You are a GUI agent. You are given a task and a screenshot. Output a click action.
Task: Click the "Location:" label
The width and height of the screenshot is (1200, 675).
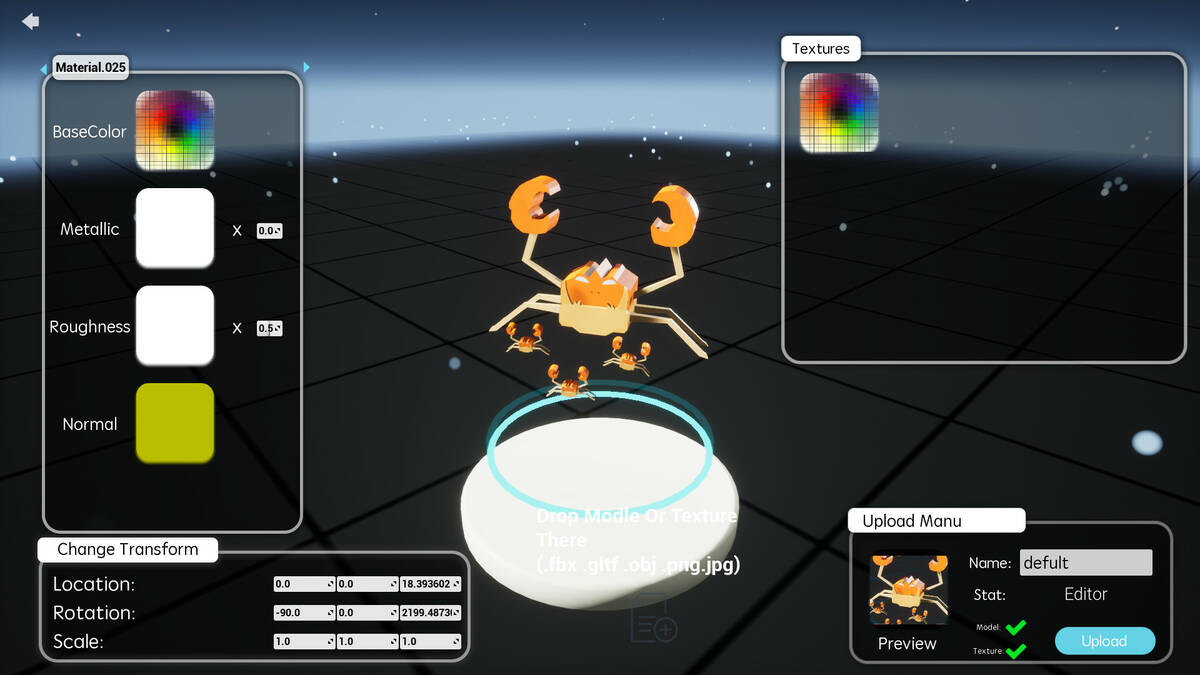(94, 584)
